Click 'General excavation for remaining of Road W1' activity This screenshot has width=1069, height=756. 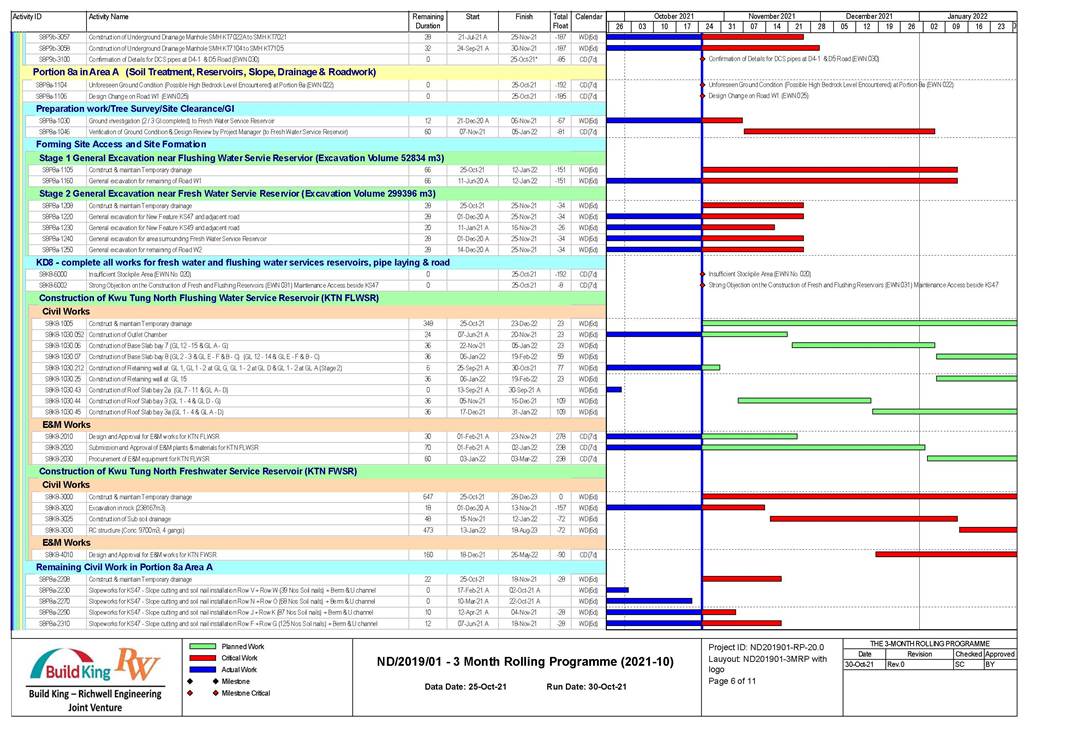coord(145,181)
